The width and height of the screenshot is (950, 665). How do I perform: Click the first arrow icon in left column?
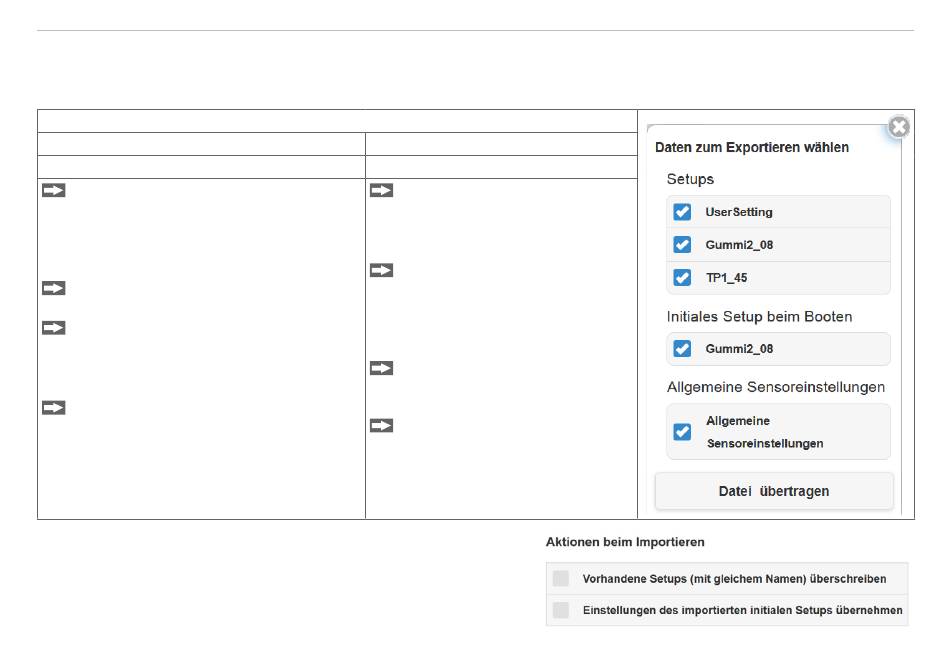click(53, 190)
